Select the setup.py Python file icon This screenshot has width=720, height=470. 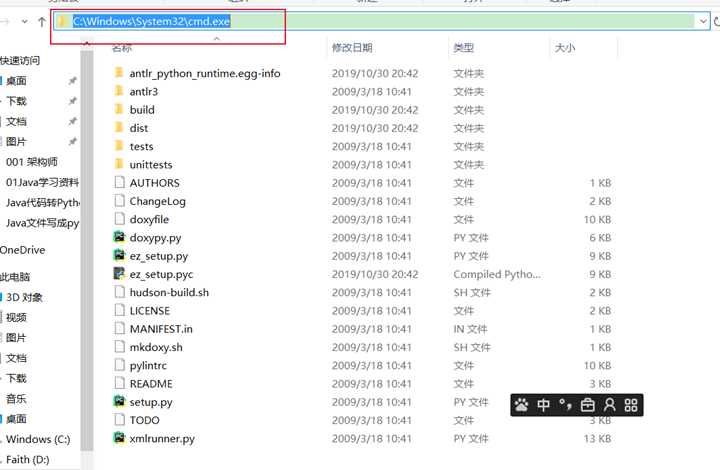coord(119,401)
